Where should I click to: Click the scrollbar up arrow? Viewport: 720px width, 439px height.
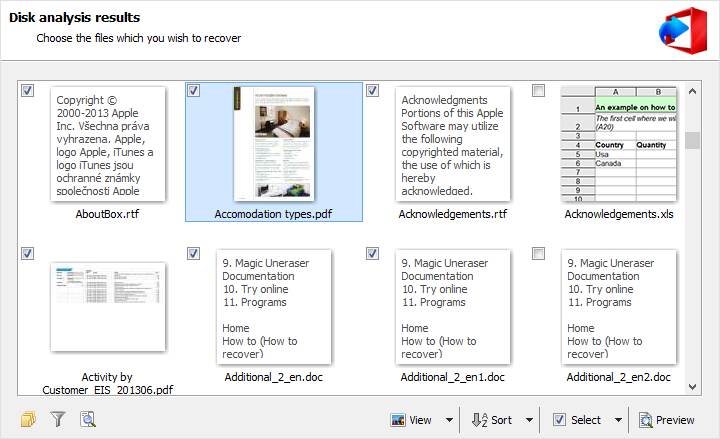tap(692, 91)
